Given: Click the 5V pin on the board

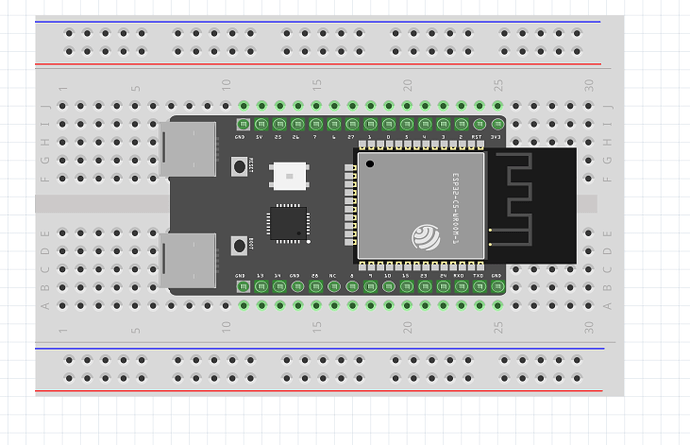Looking at the screenshot, I should pyautogui.click(x=261, y=125).
